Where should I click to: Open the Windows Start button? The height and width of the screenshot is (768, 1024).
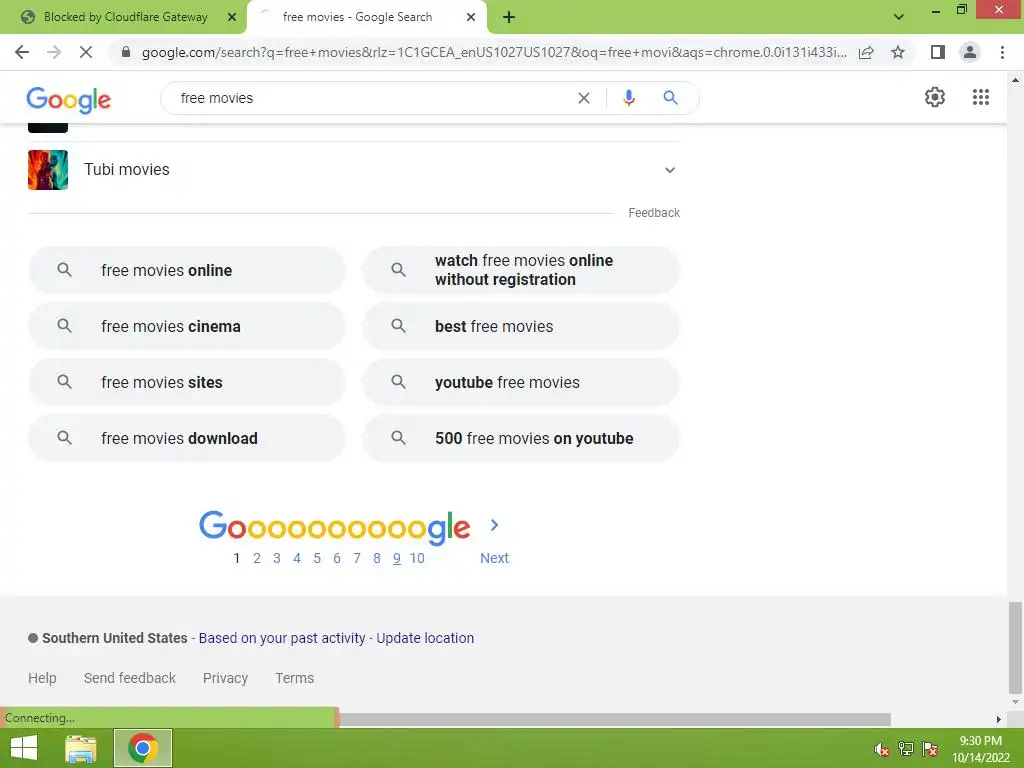pyautogui.click(x=24, y=748)
